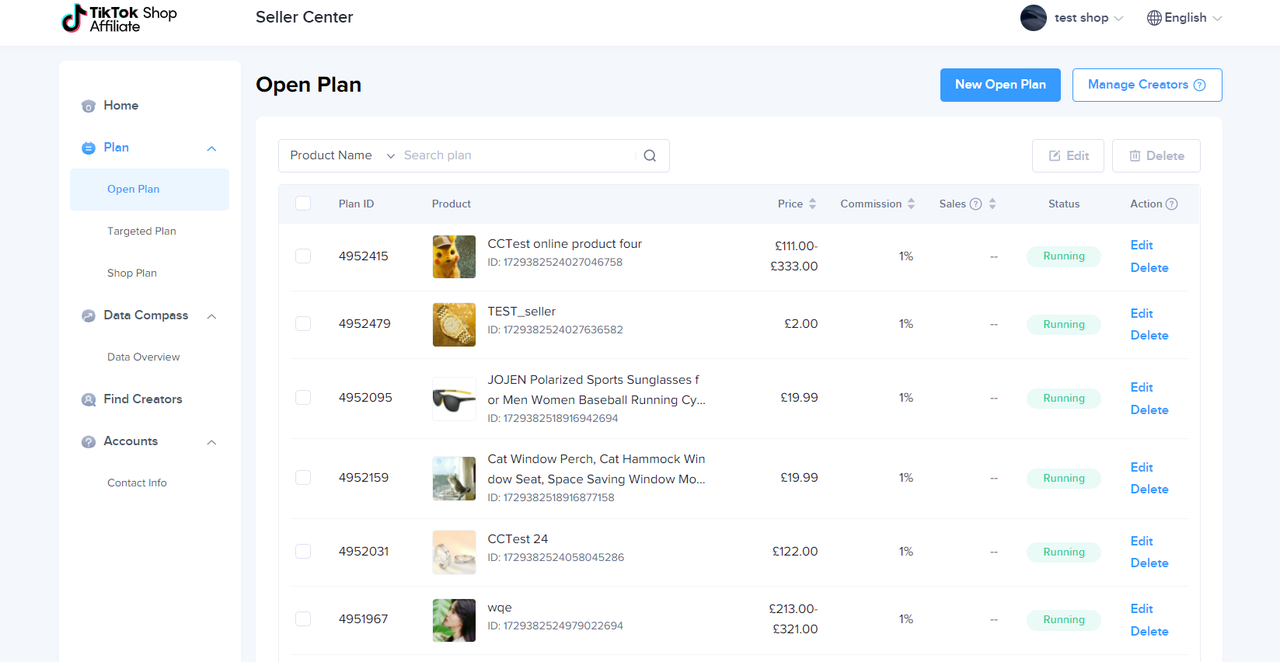Click the Search plan input field
The image size is (1280, 662).
coord(515,156)
